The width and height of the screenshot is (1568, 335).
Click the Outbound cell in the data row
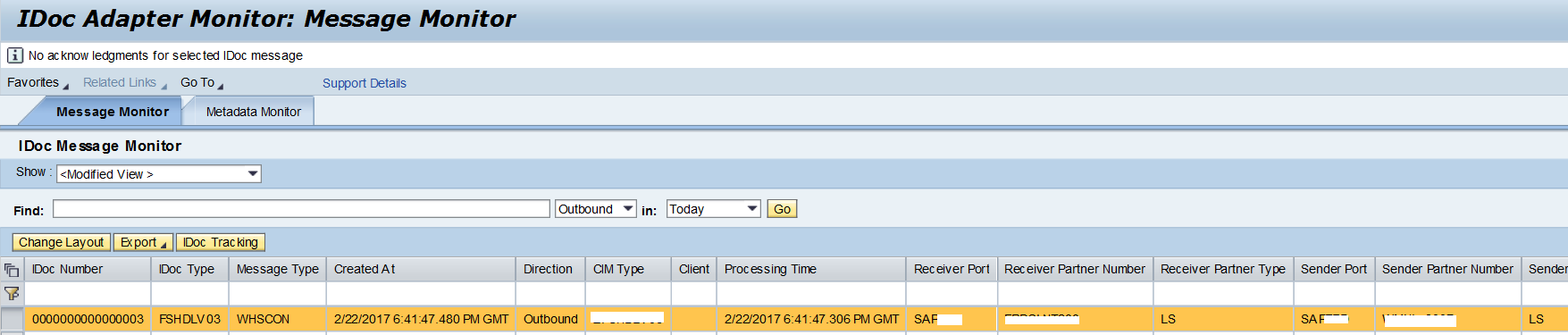coord(550,319)
